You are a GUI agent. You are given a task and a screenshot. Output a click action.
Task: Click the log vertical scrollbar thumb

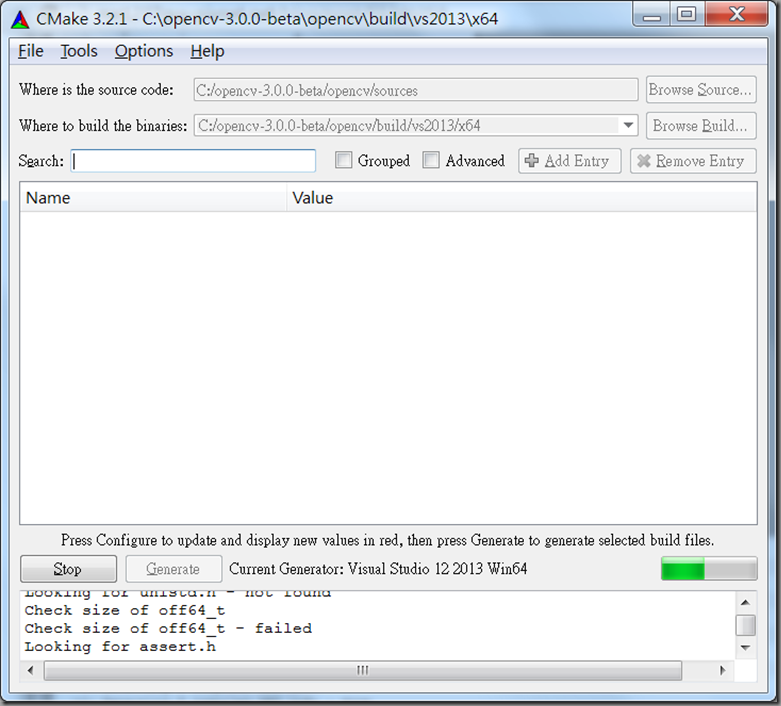tap(745, 625)
